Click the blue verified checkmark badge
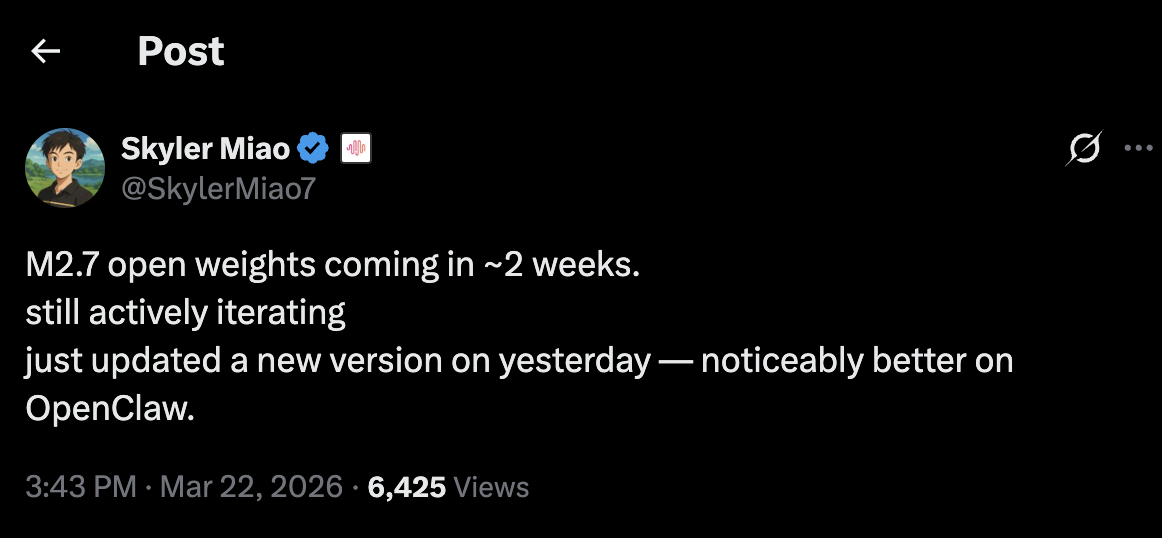 [x=313, y=149]
